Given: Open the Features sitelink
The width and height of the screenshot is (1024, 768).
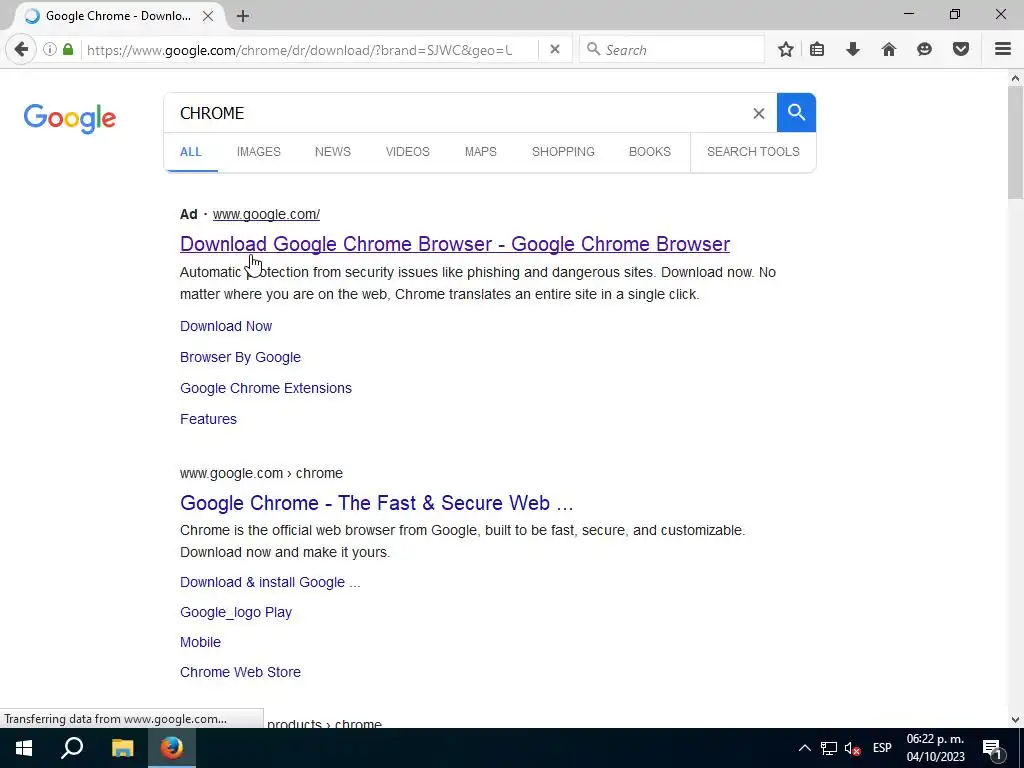Looking at the screenshot, I should pyautogui.click(x=208, y=419).
